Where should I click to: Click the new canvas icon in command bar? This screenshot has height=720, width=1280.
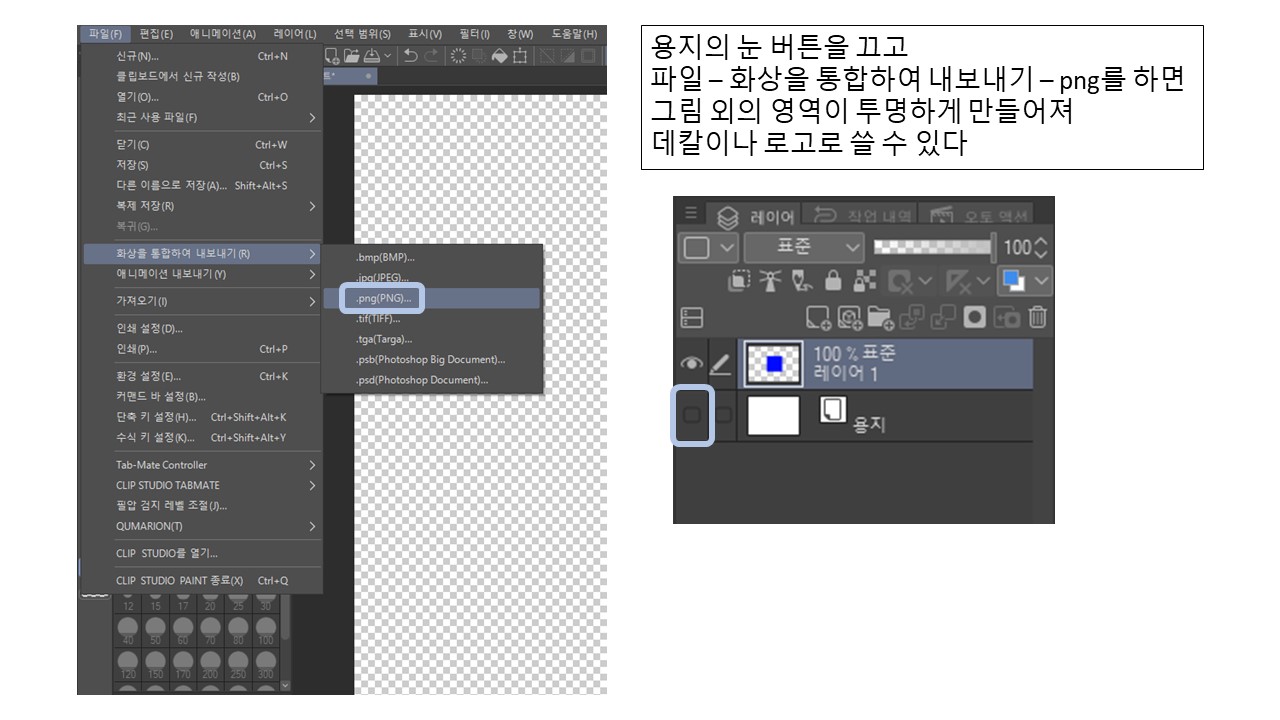[332, 56]
